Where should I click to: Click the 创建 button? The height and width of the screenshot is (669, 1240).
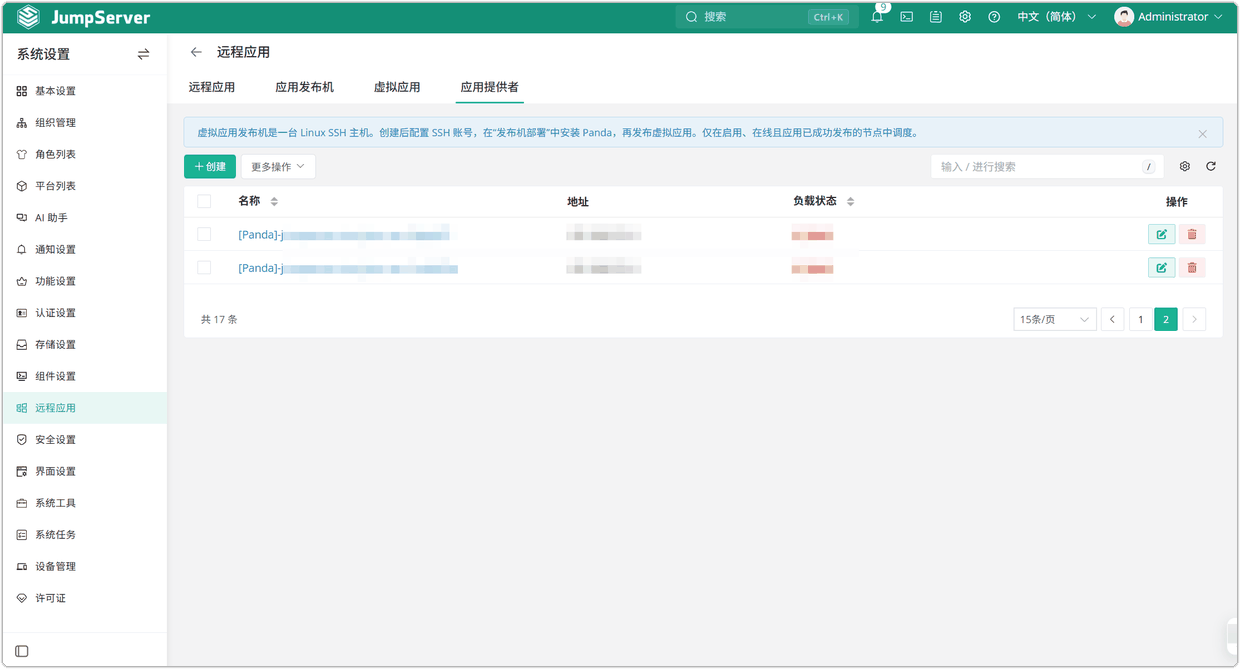tap(210, 167)
